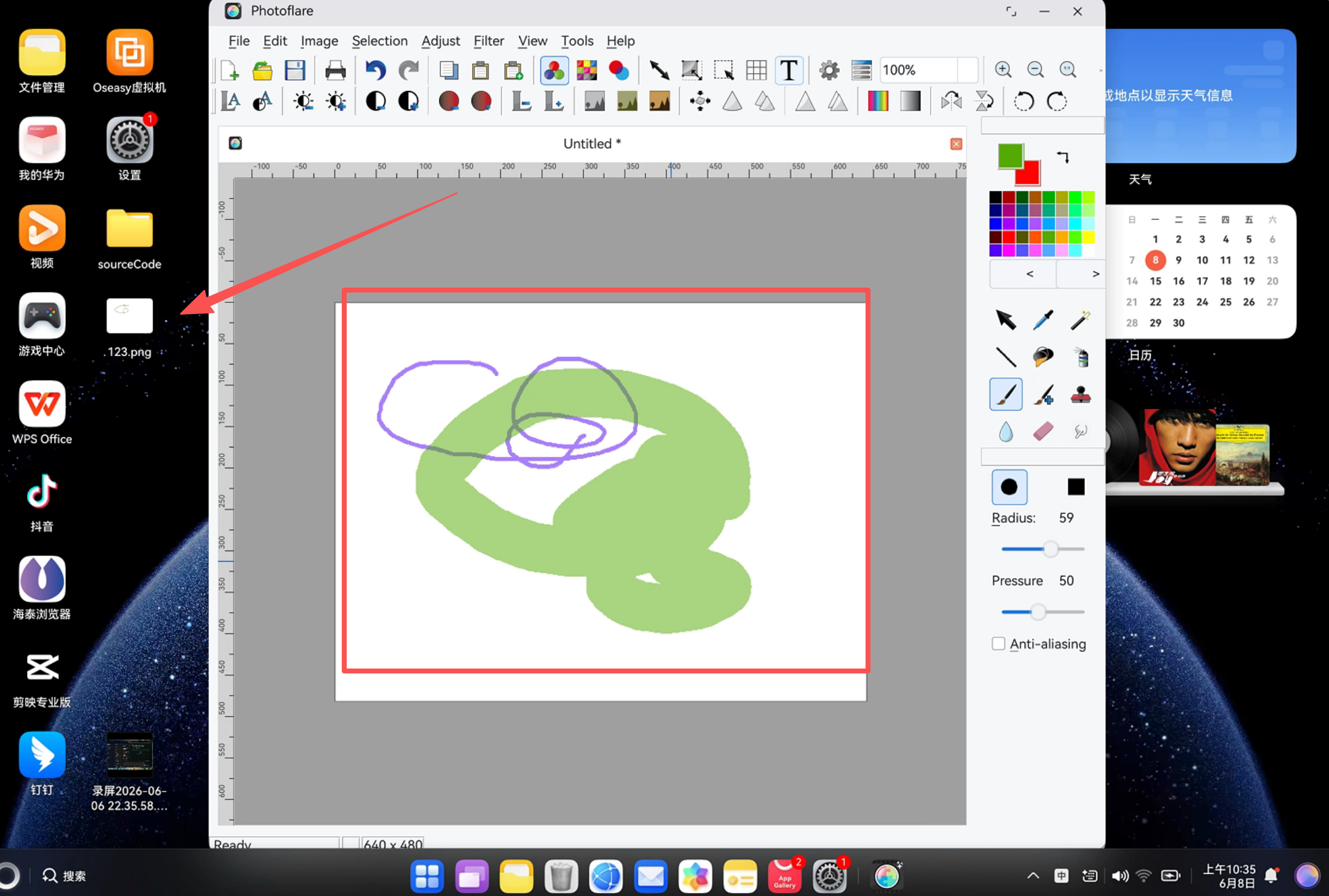
Task: Apply the rainbow colourize filter icon
Action: pos(878,101)
